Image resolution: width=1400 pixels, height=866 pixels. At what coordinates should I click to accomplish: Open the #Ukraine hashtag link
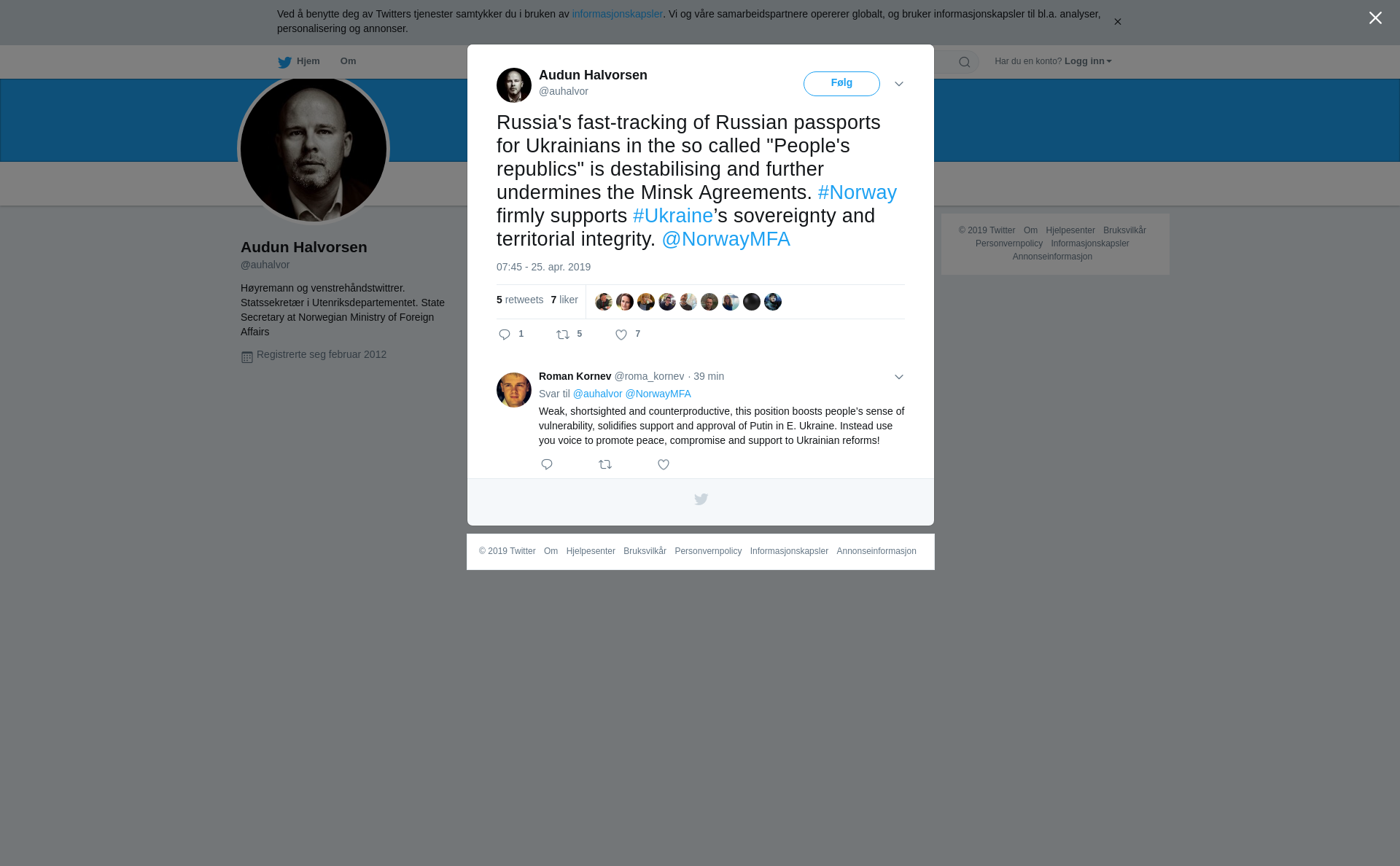673,216
